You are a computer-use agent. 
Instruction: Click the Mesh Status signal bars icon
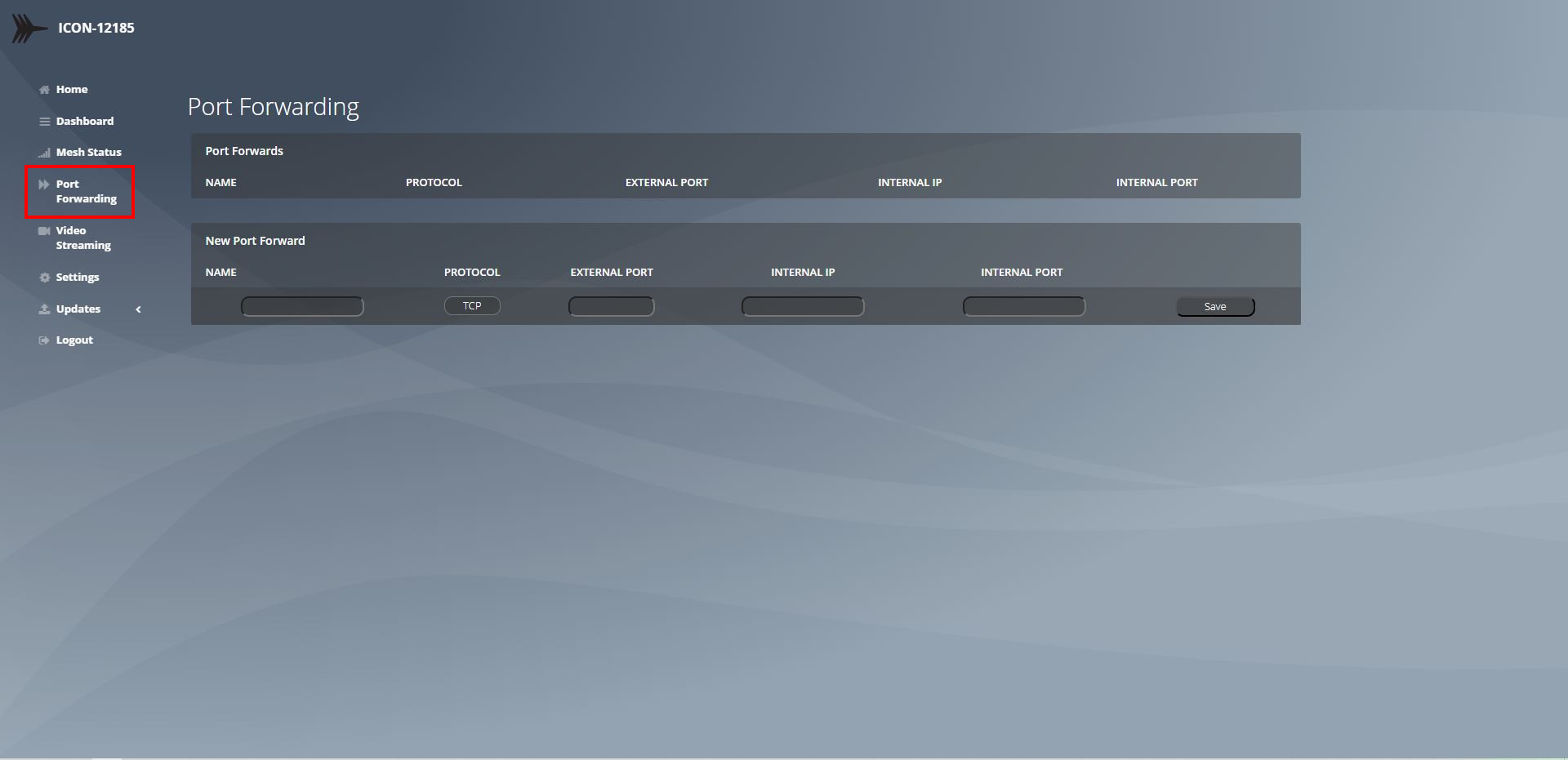click(44, 153)
